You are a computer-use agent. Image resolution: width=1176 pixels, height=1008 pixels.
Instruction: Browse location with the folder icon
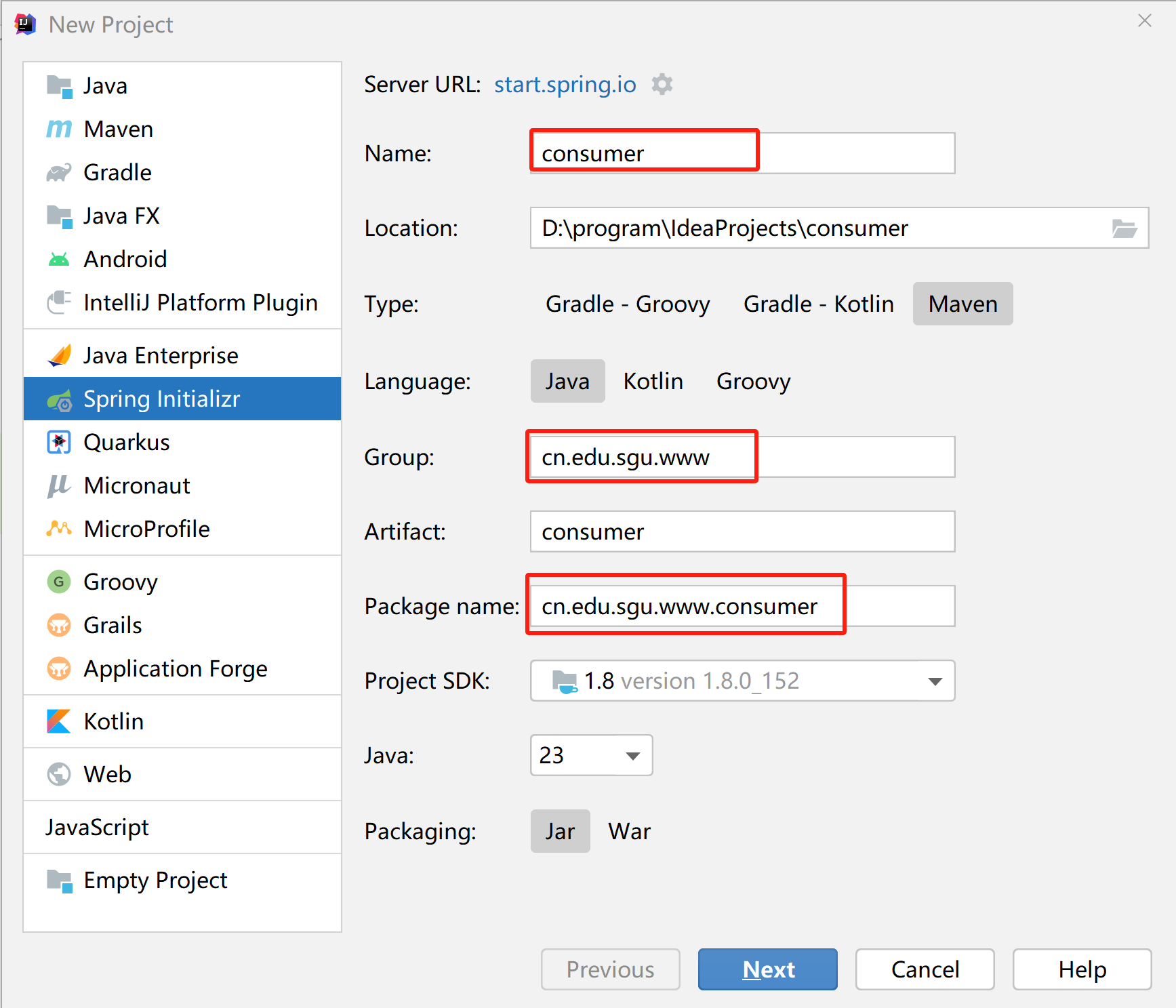point(1124,228)
